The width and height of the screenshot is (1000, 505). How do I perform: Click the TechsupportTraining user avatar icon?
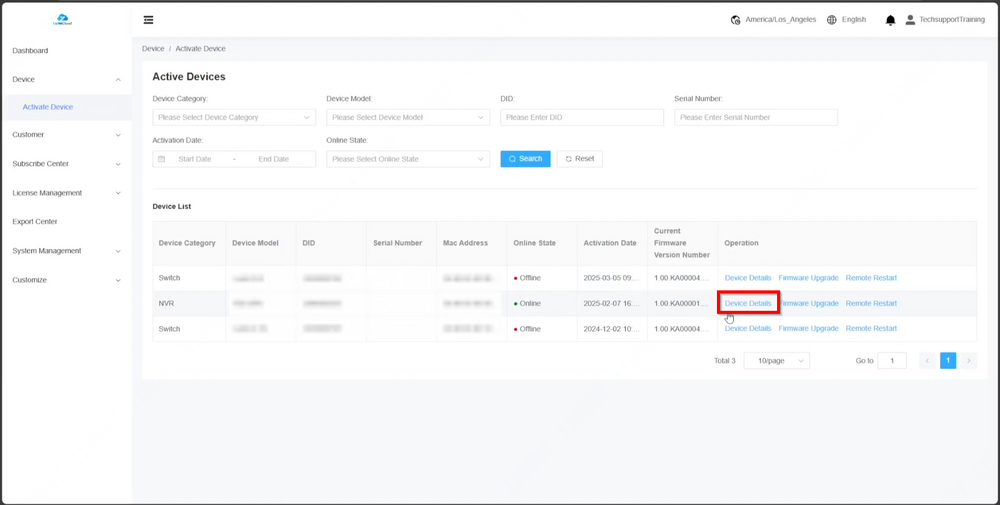(910, 20)
